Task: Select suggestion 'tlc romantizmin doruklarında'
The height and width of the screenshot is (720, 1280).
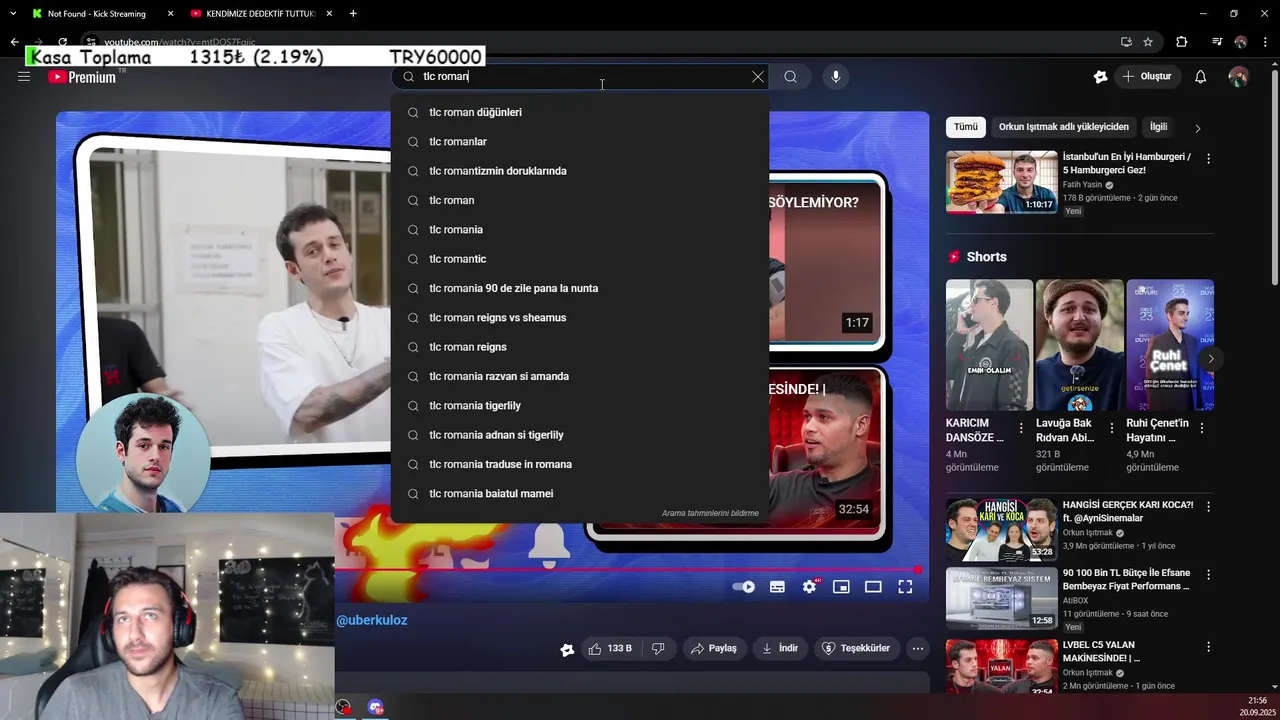Action: (x=580, y=171)
